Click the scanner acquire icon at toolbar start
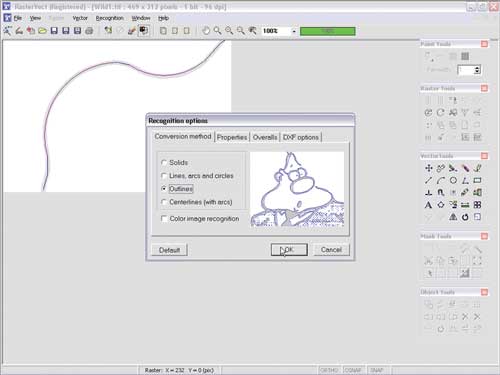500x375 pixels. pyautogui.click(x=7, y=31)
